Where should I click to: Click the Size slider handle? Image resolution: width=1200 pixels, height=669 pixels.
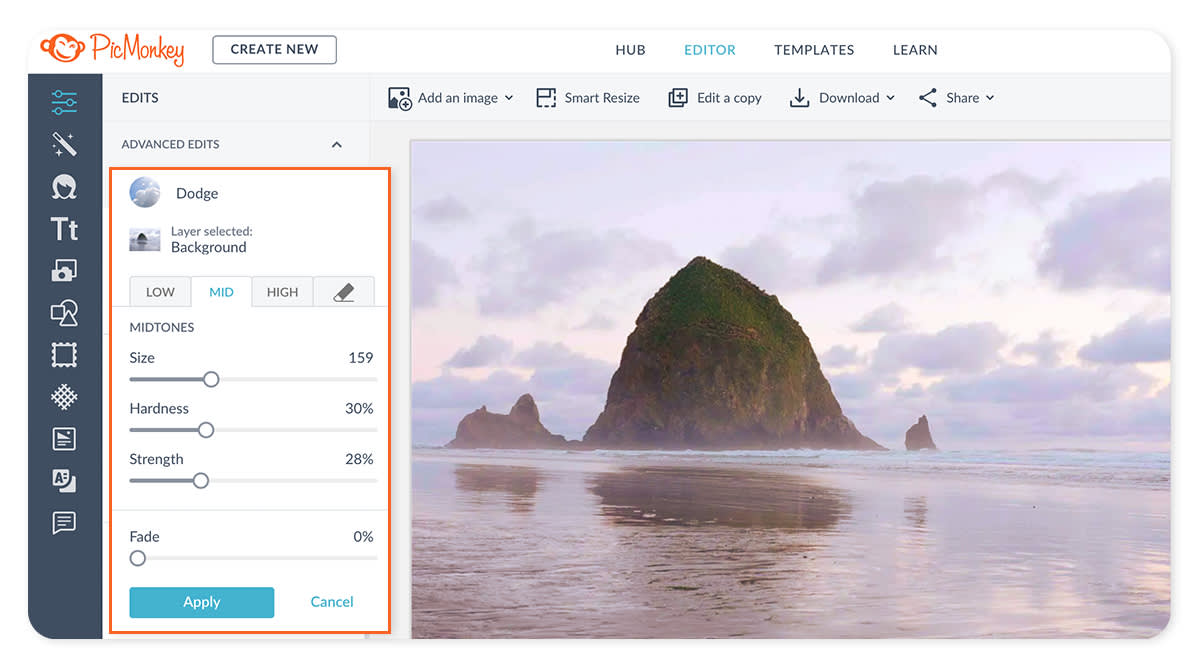(211, 379)
